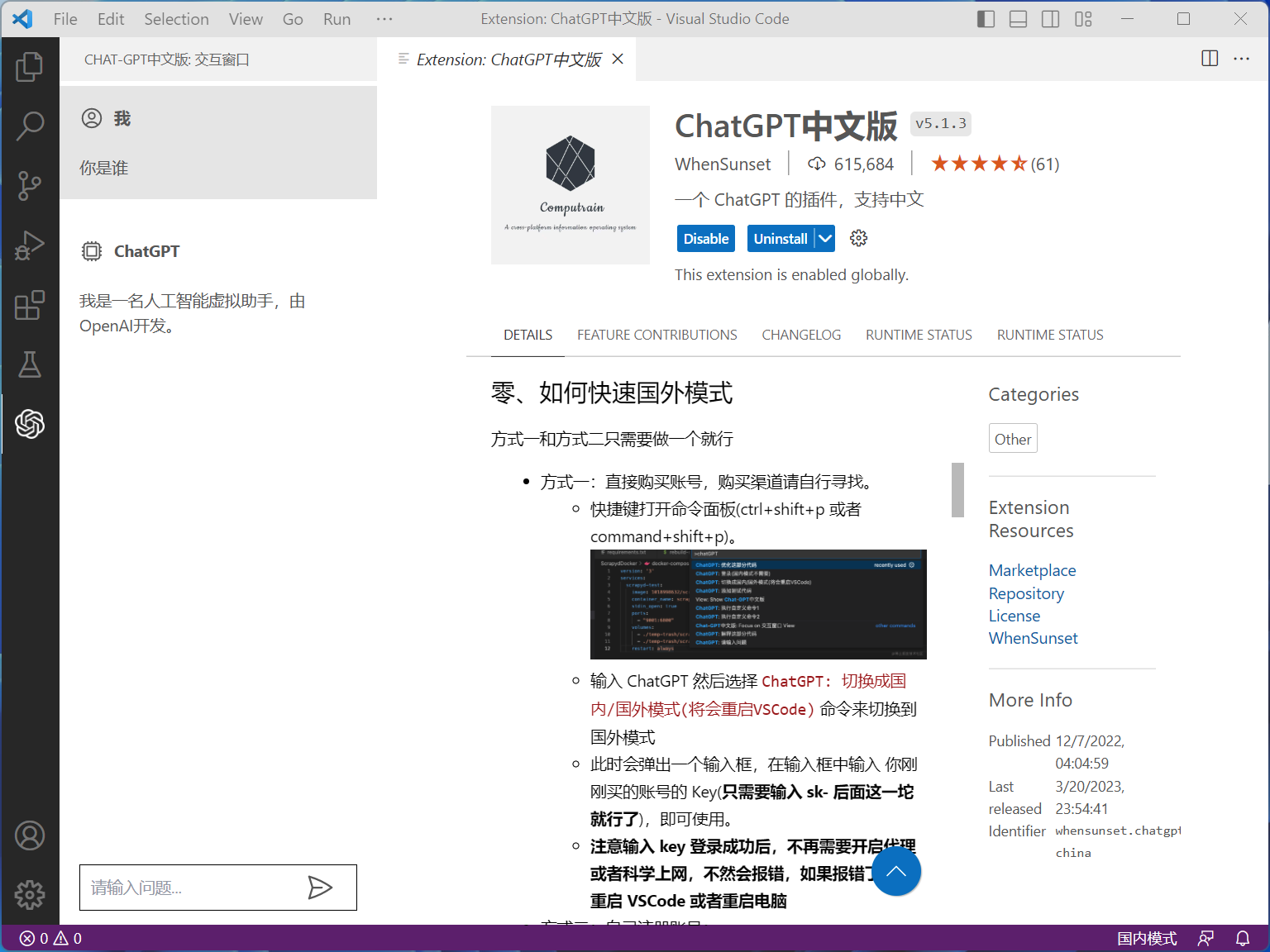Open the Testing flask icon

tap(30, 364)
